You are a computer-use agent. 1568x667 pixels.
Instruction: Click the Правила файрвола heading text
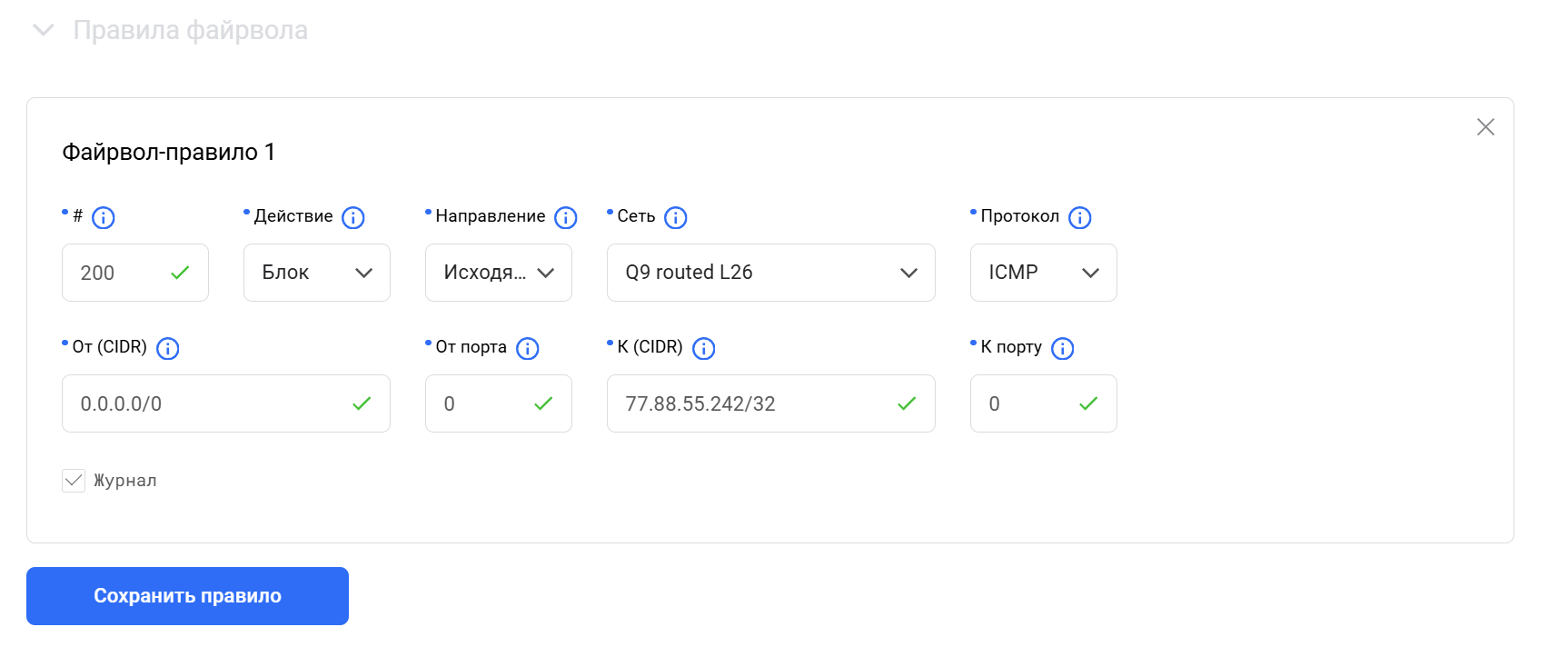pyautogui.click(x=191, y=31)
